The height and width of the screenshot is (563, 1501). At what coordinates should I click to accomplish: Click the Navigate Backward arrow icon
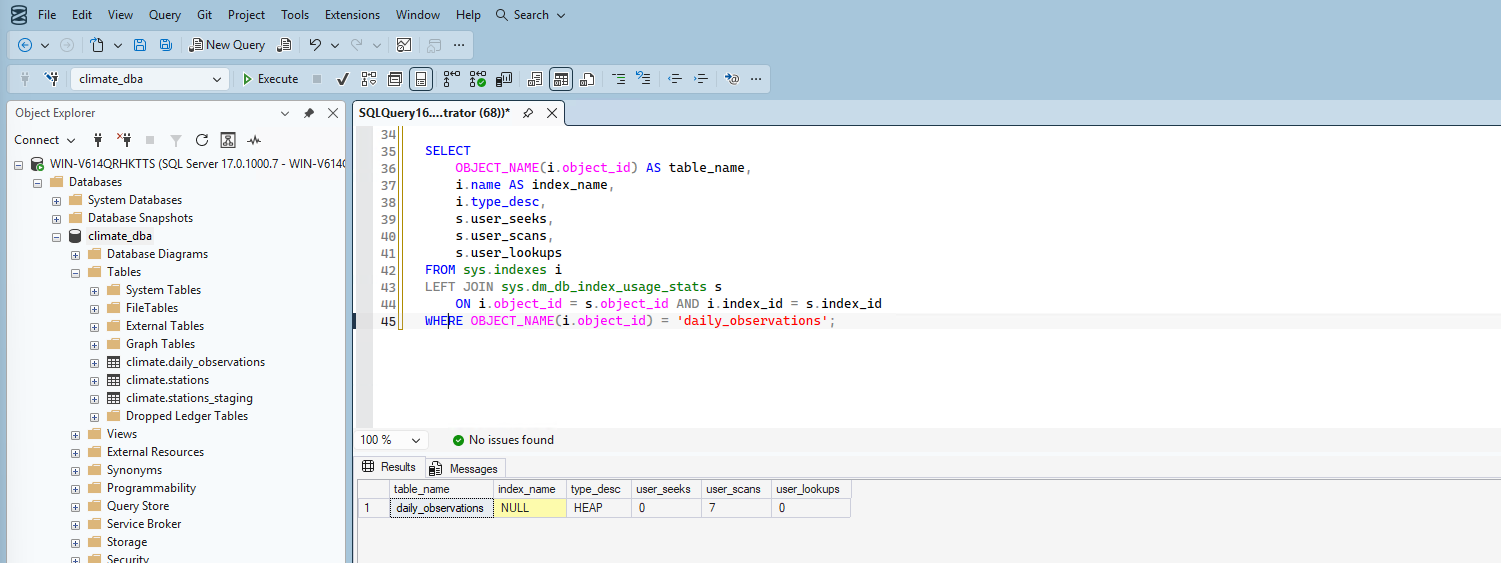tap(25, 45)
